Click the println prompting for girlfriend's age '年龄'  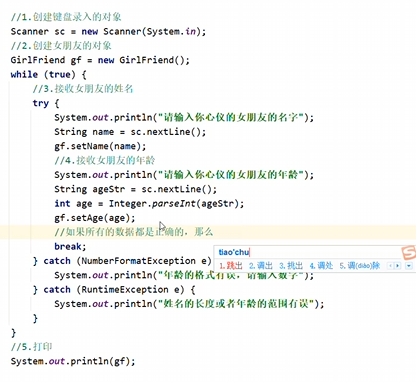coord(184,175)
